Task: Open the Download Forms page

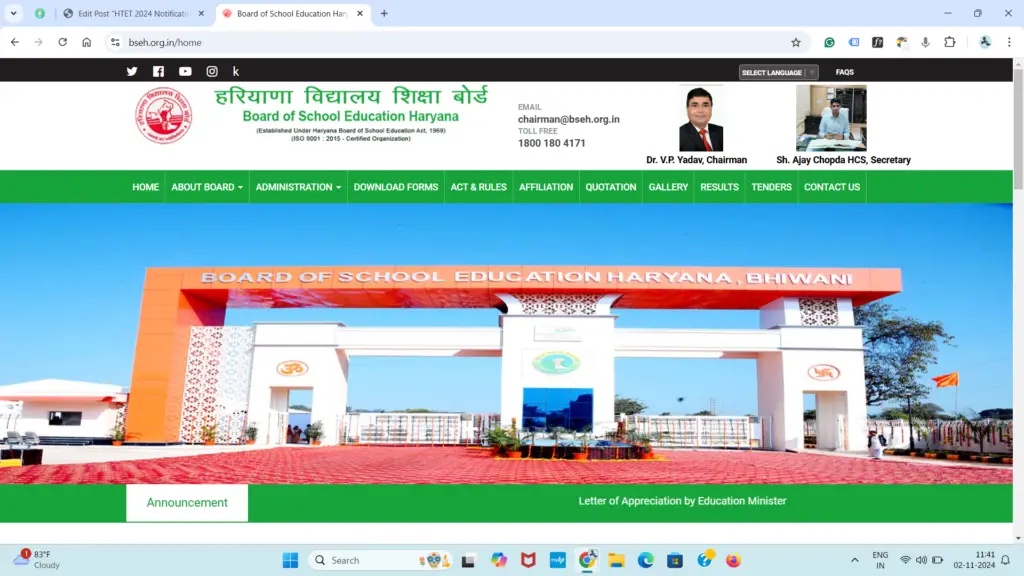Action: point(396,187)
